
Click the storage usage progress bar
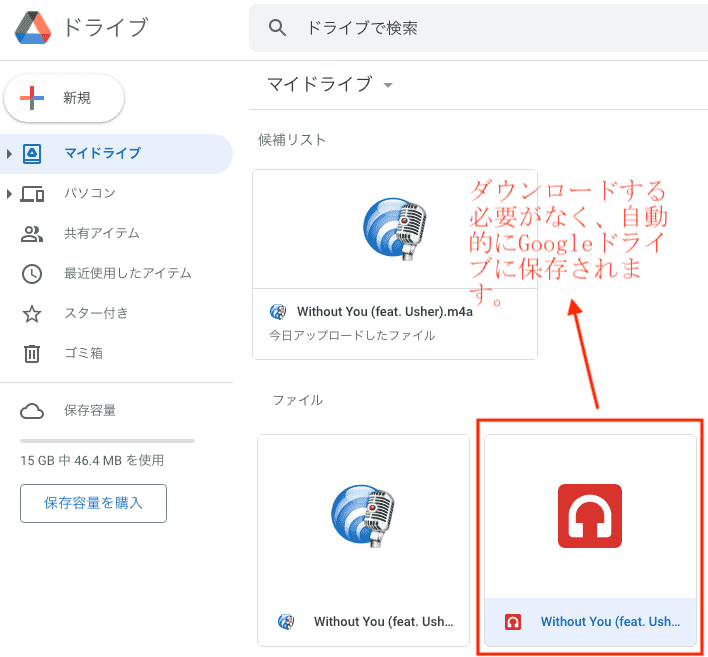click(x=107, y=440)
